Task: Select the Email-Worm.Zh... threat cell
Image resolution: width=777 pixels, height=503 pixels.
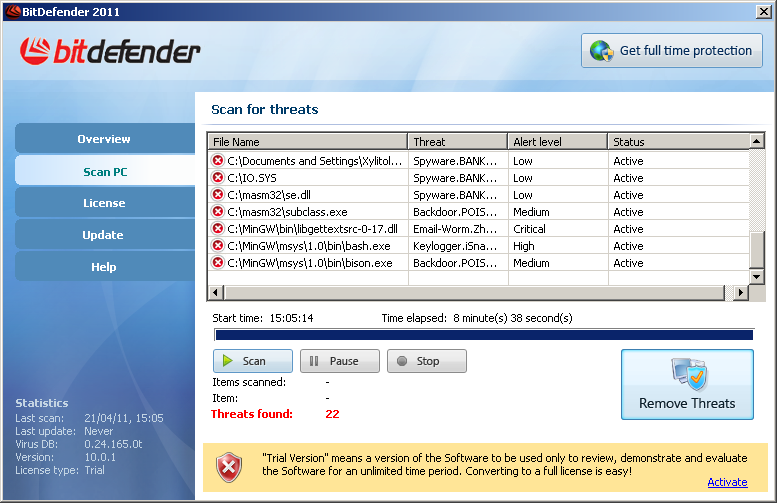Action: click(x=455, y=228)
